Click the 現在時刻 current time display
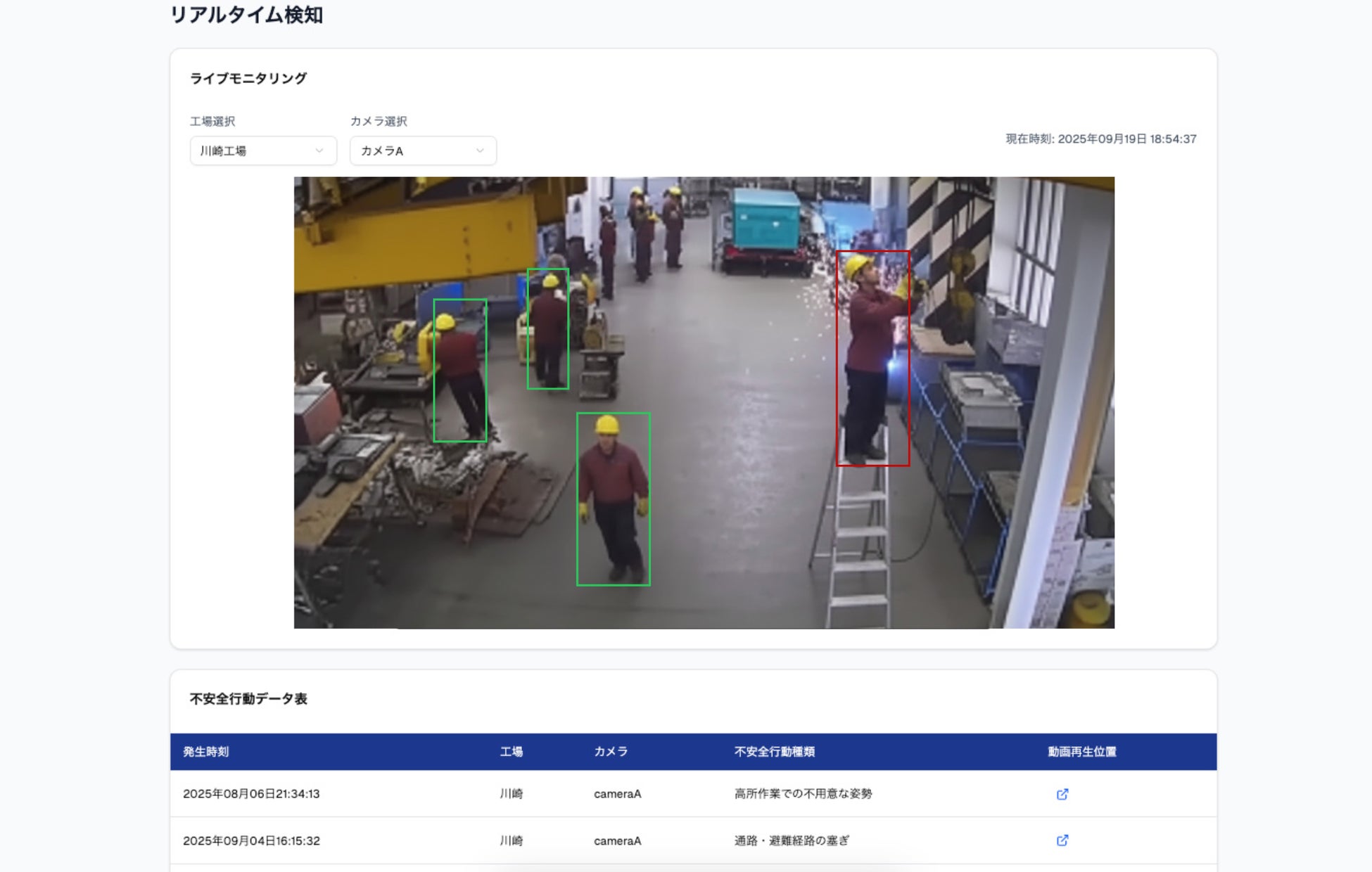The image size is (1372, 872). [x=1100, y=139]
